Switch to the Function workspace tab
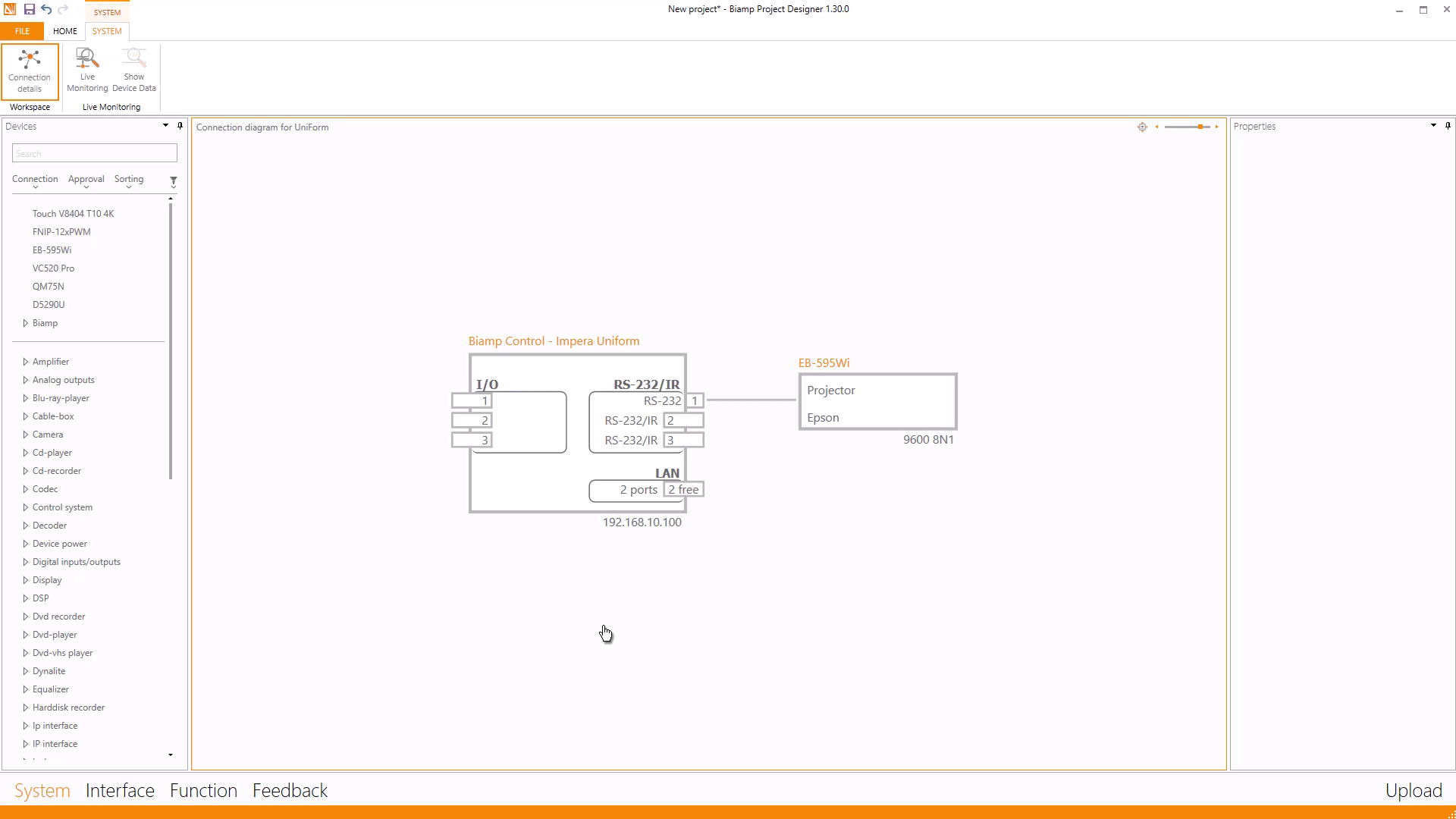 (203, 790)
